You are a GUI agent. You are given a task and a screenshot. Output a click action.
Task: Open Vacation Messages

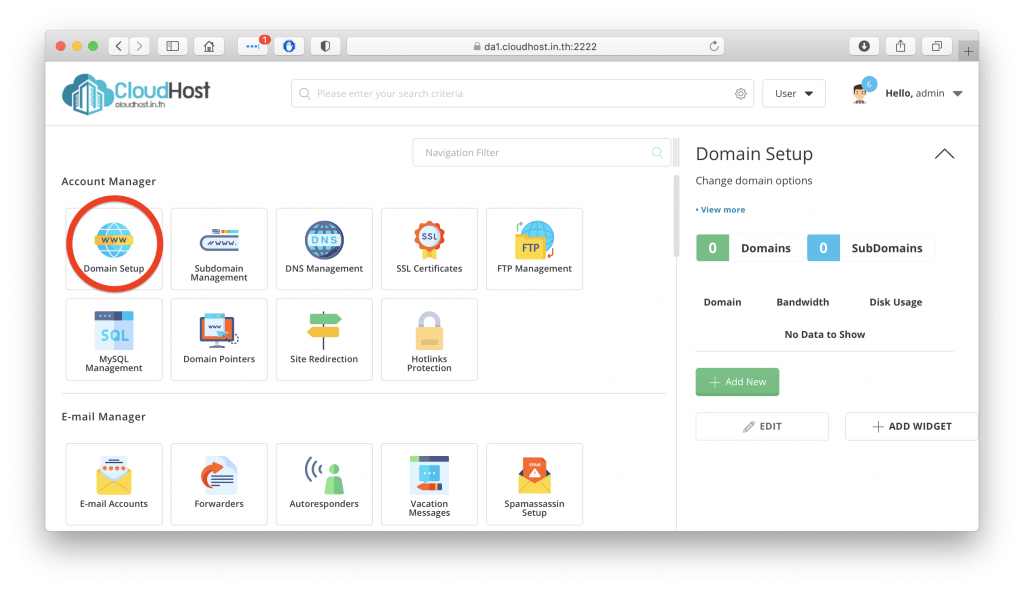point(429,483)
